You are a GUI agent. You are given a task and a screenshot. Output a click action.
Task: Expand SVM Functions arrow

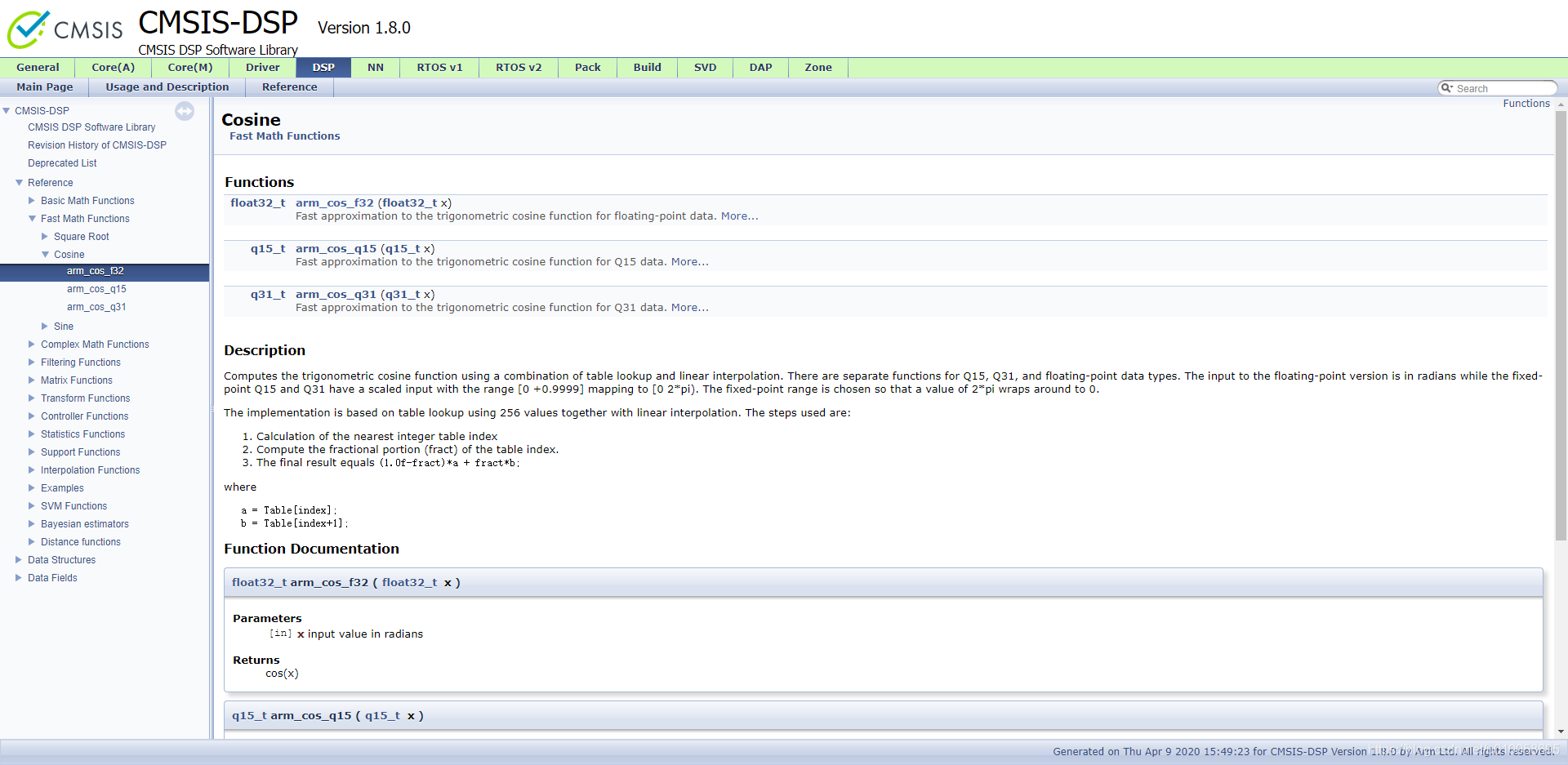point(32,506)
